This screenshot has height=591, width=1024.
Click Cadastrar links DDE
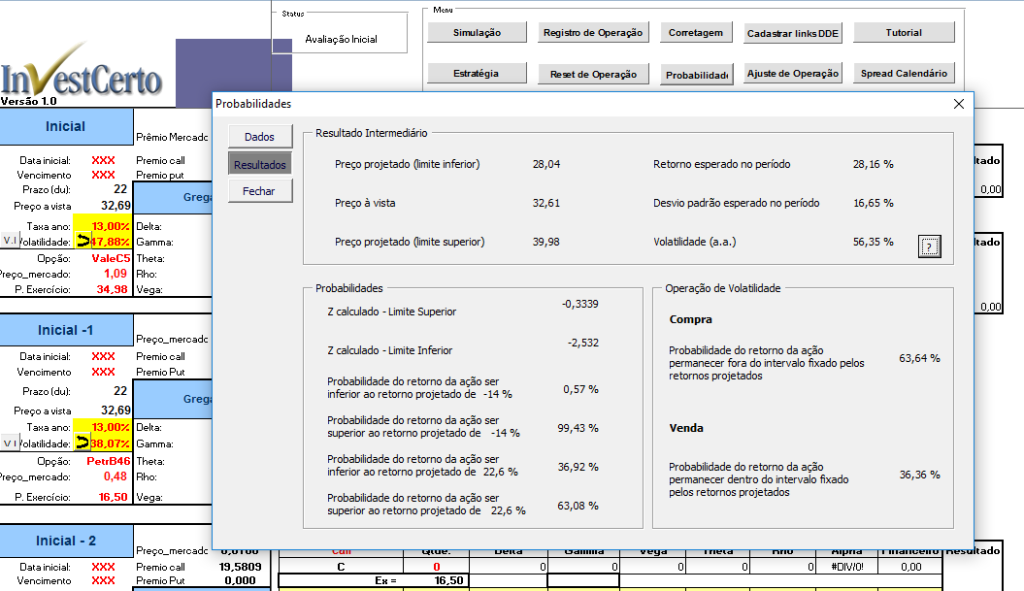tap(793, 33)
